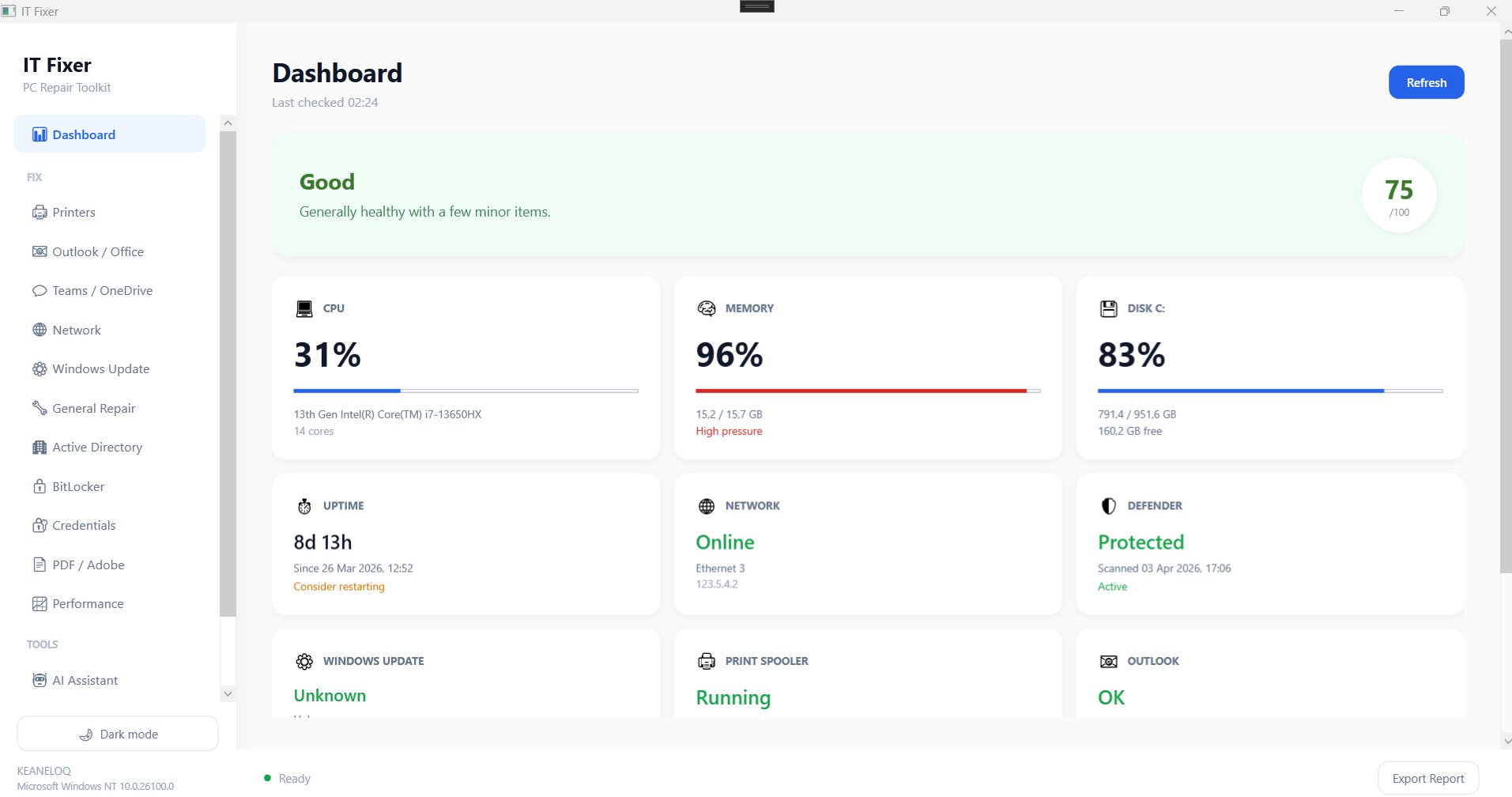
Task: Click the Disk C: floppy disk icon
Action: [1109, 308]
